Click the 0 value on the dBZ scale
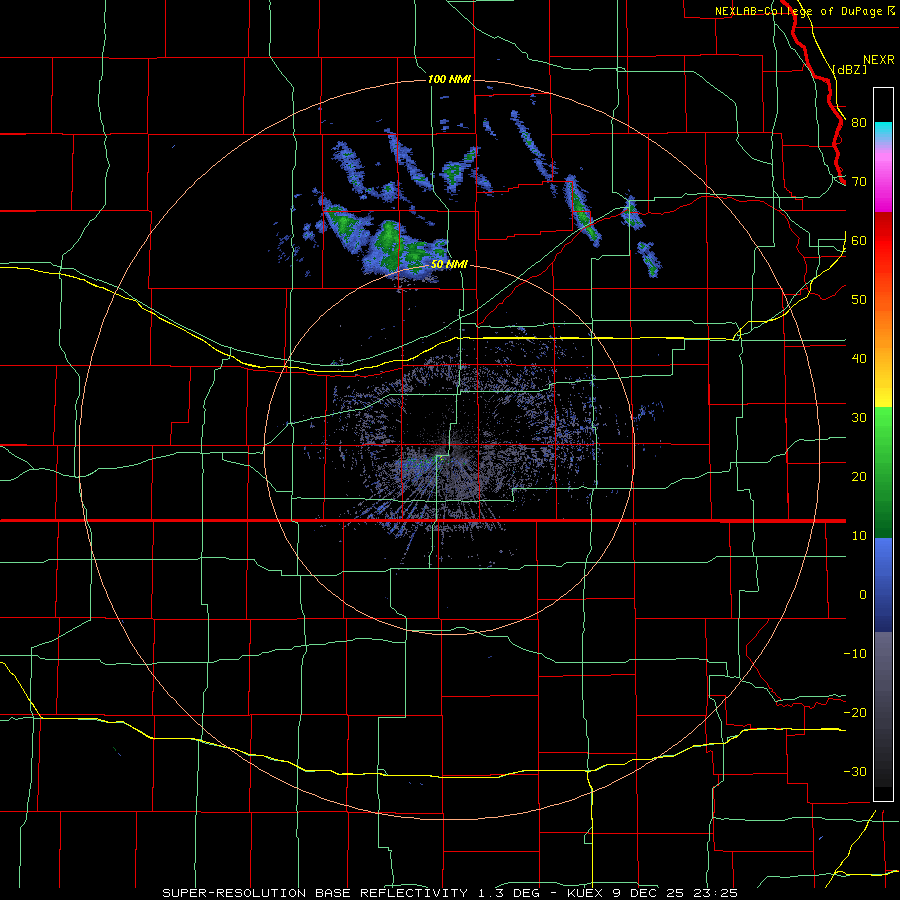The height and width of the screenshot is (900, 900). coord(863,595)
